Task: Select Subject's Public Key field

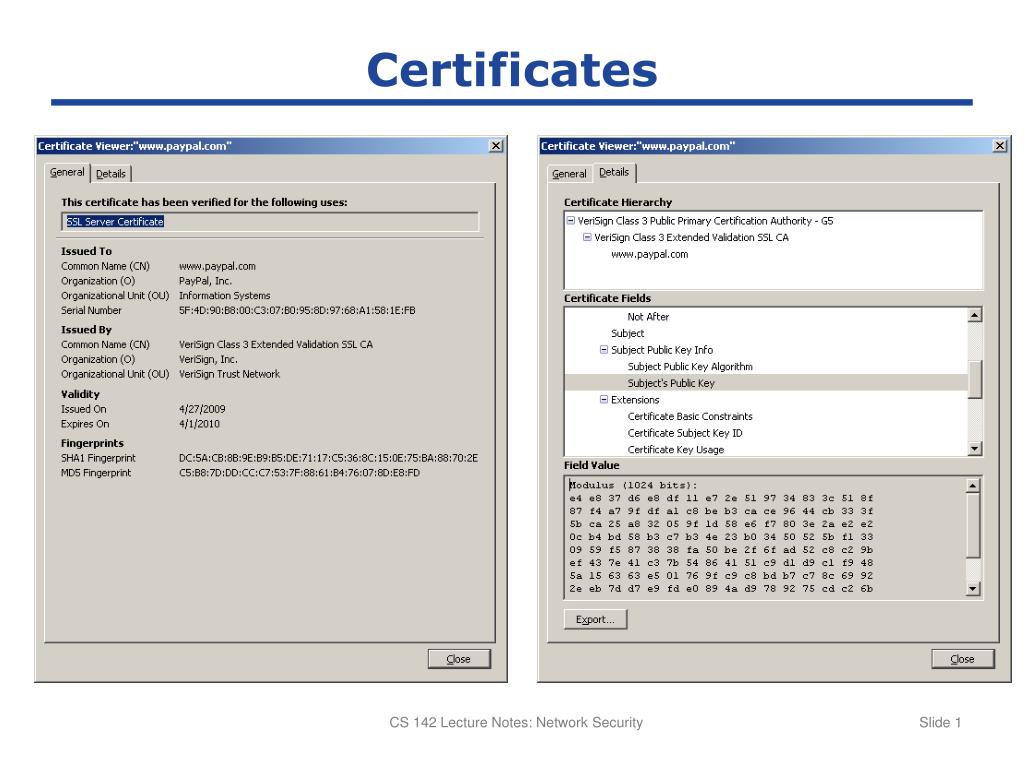Action: pyautogui.click(x=765, y=383)
